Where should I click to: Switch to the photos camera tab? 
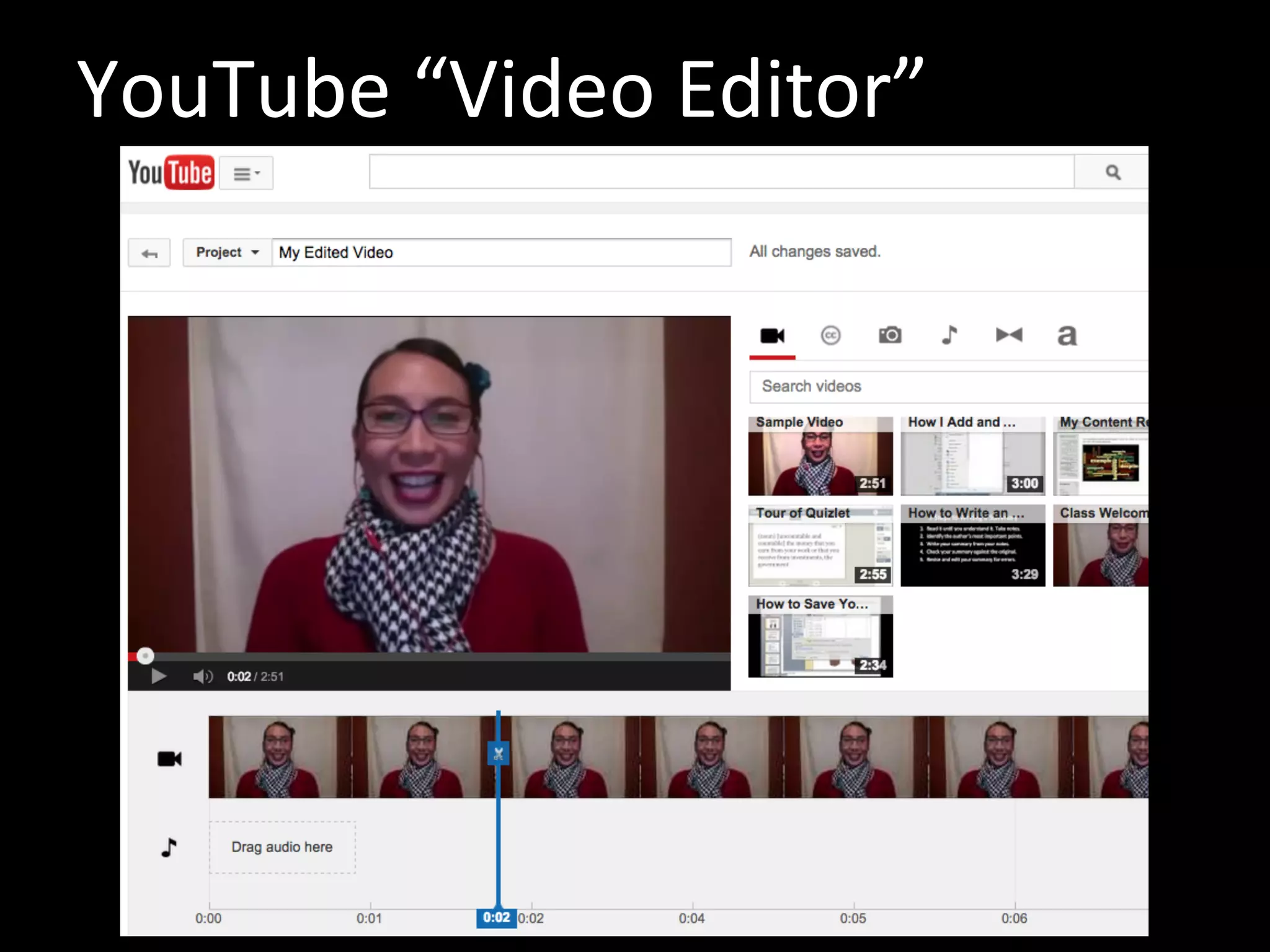(890, 335)
